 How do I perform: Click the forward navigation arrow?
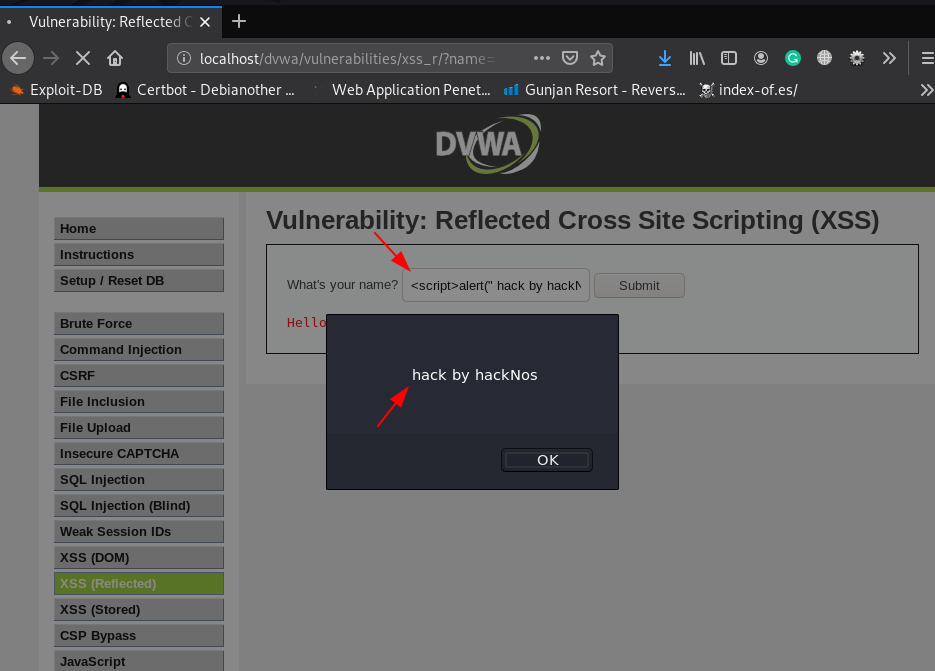tap(51, 58)
